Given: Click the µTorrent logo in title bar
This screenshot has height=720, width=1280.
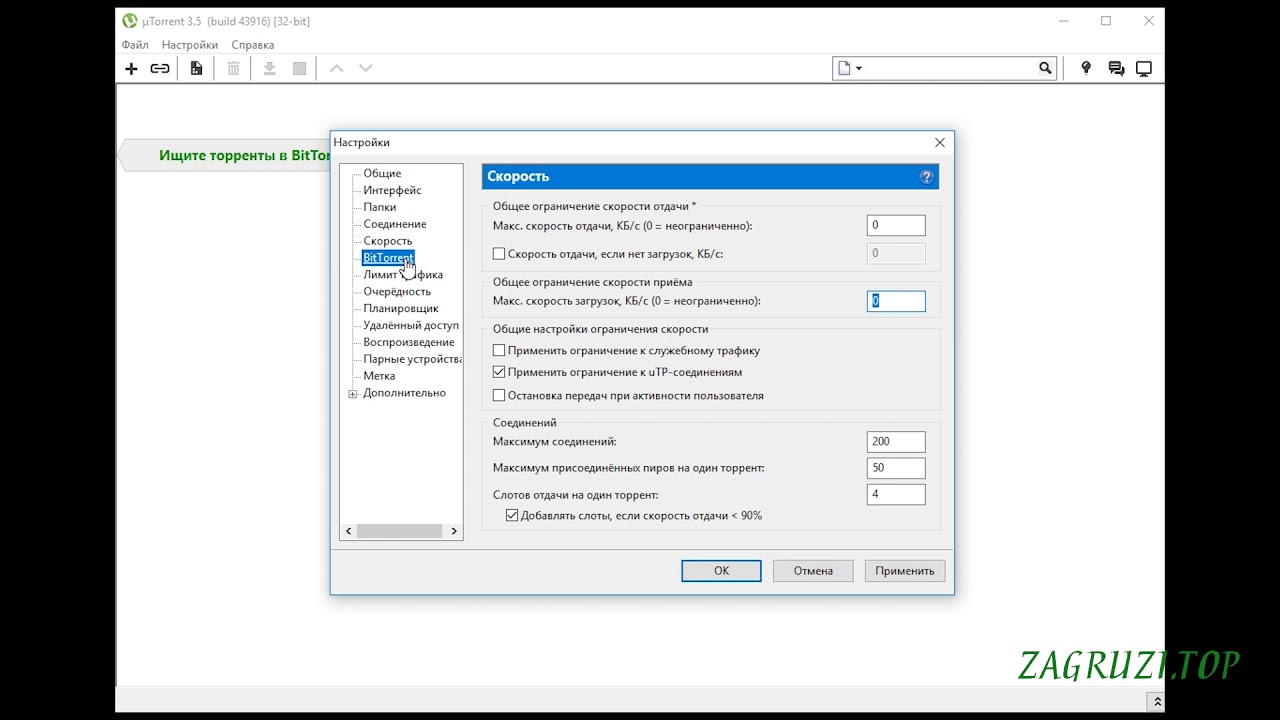Looking at the screenshot, I should 129,21.
